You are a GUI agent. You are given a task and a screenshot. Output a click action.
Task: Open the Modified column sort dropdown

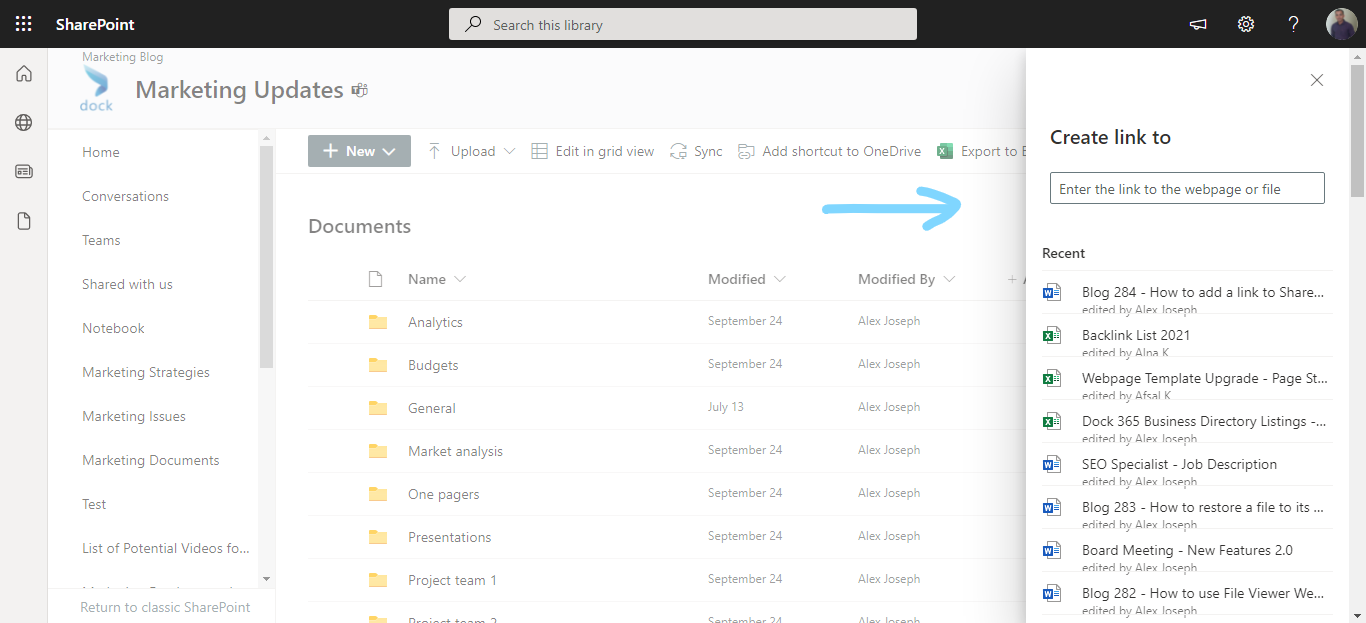(x=780, y=279)
